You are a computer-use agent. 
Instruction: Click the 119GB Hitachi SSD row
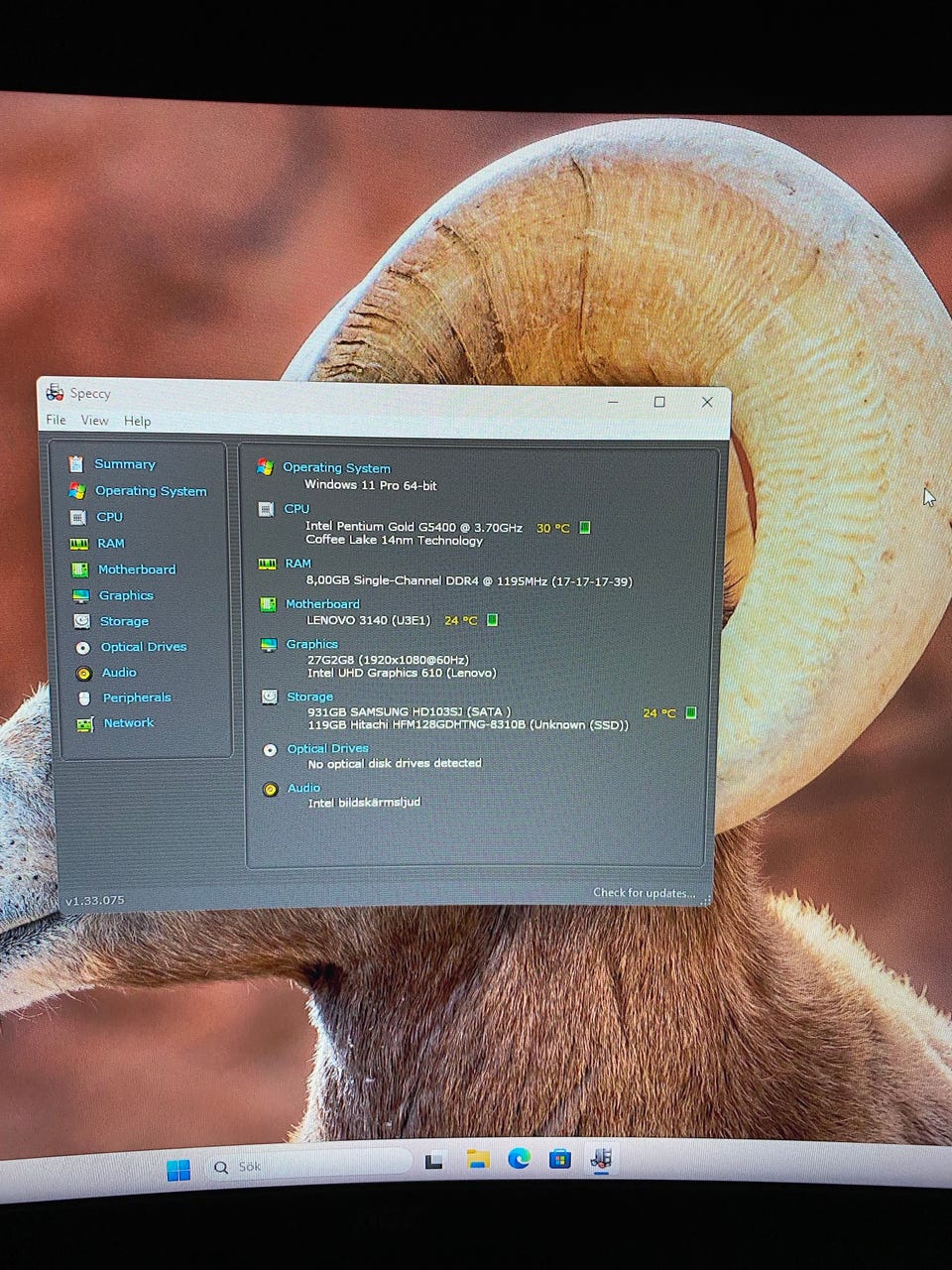[x=468, y=725]
